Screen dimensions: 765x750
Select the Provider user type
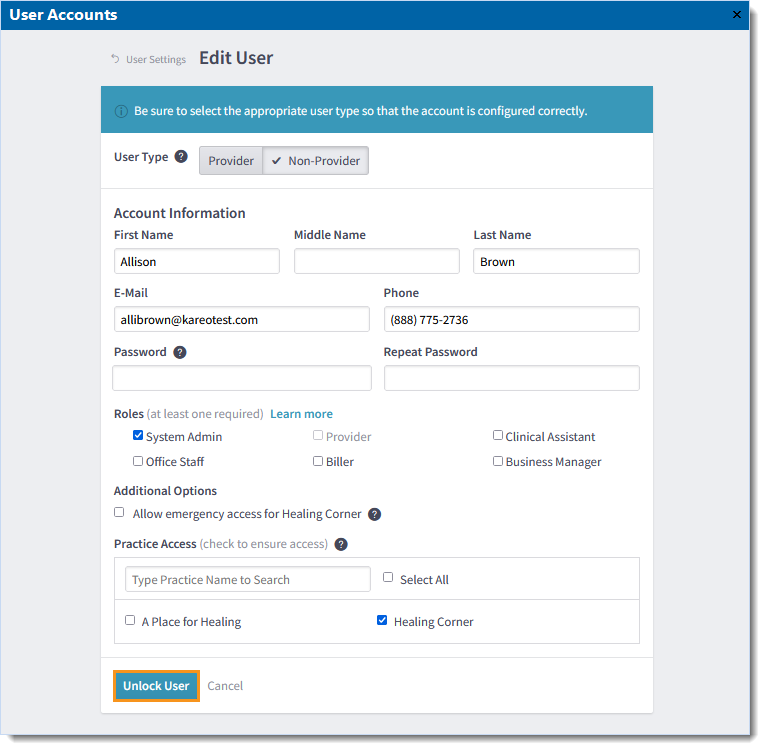click(231, 160)
